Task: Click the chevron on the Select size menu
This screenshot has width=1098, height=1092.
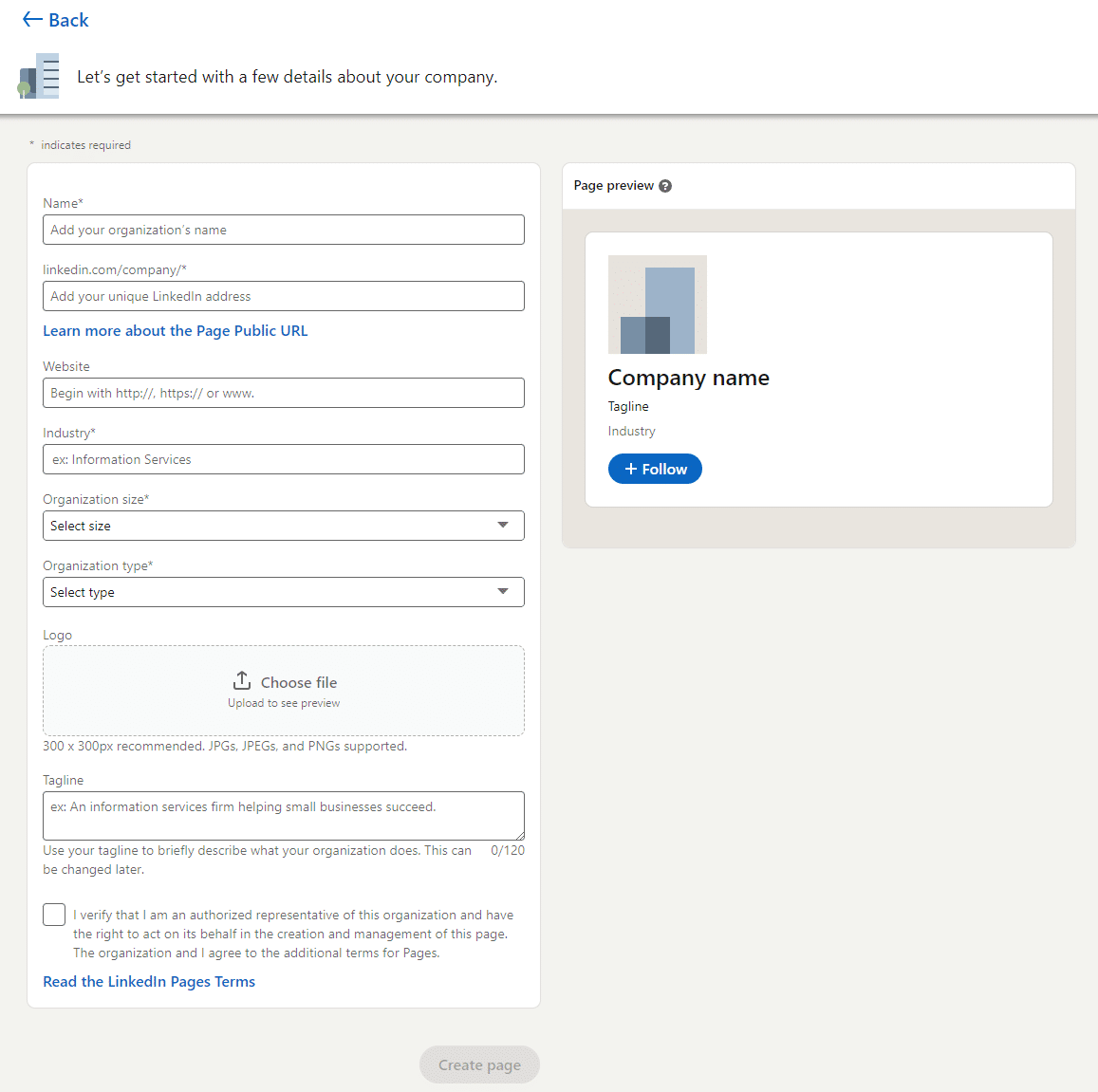Action: [503, 526]
